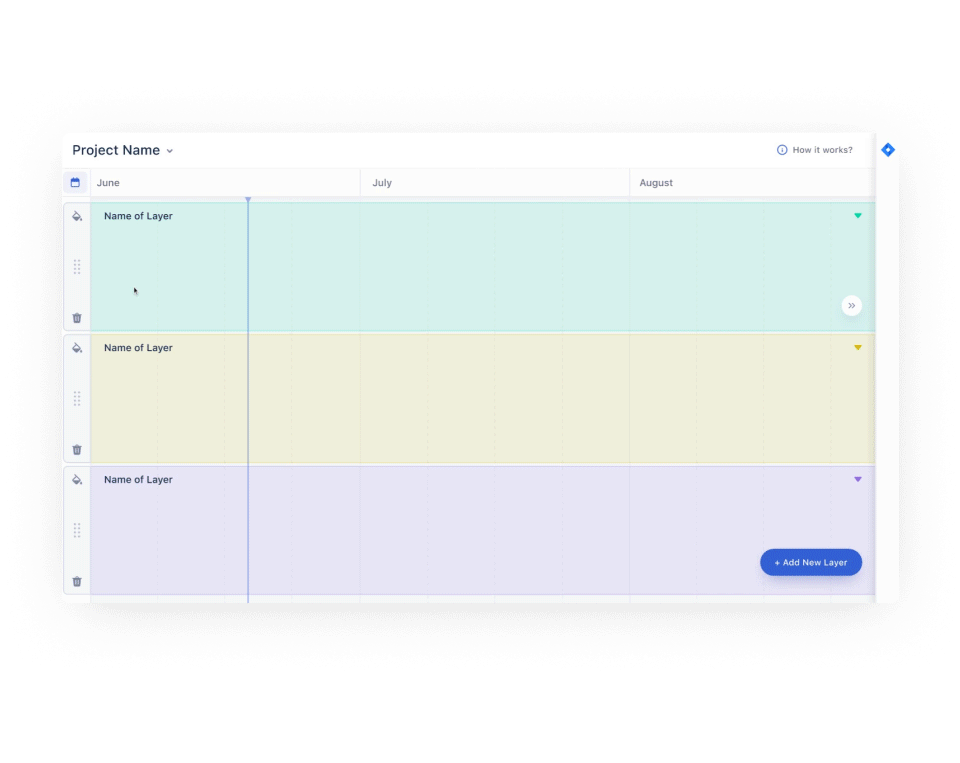Click the double-chevron forward arrow button
Viewport: 960px width, 763px height.
852,306
